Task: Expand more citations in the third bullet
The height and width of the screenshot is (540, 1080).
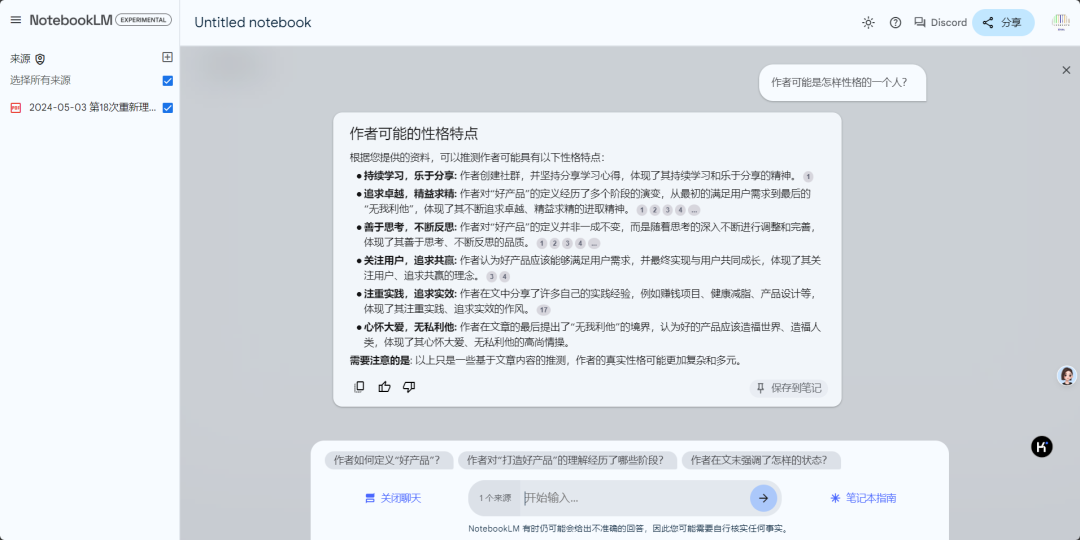Action: pos(593,243)
